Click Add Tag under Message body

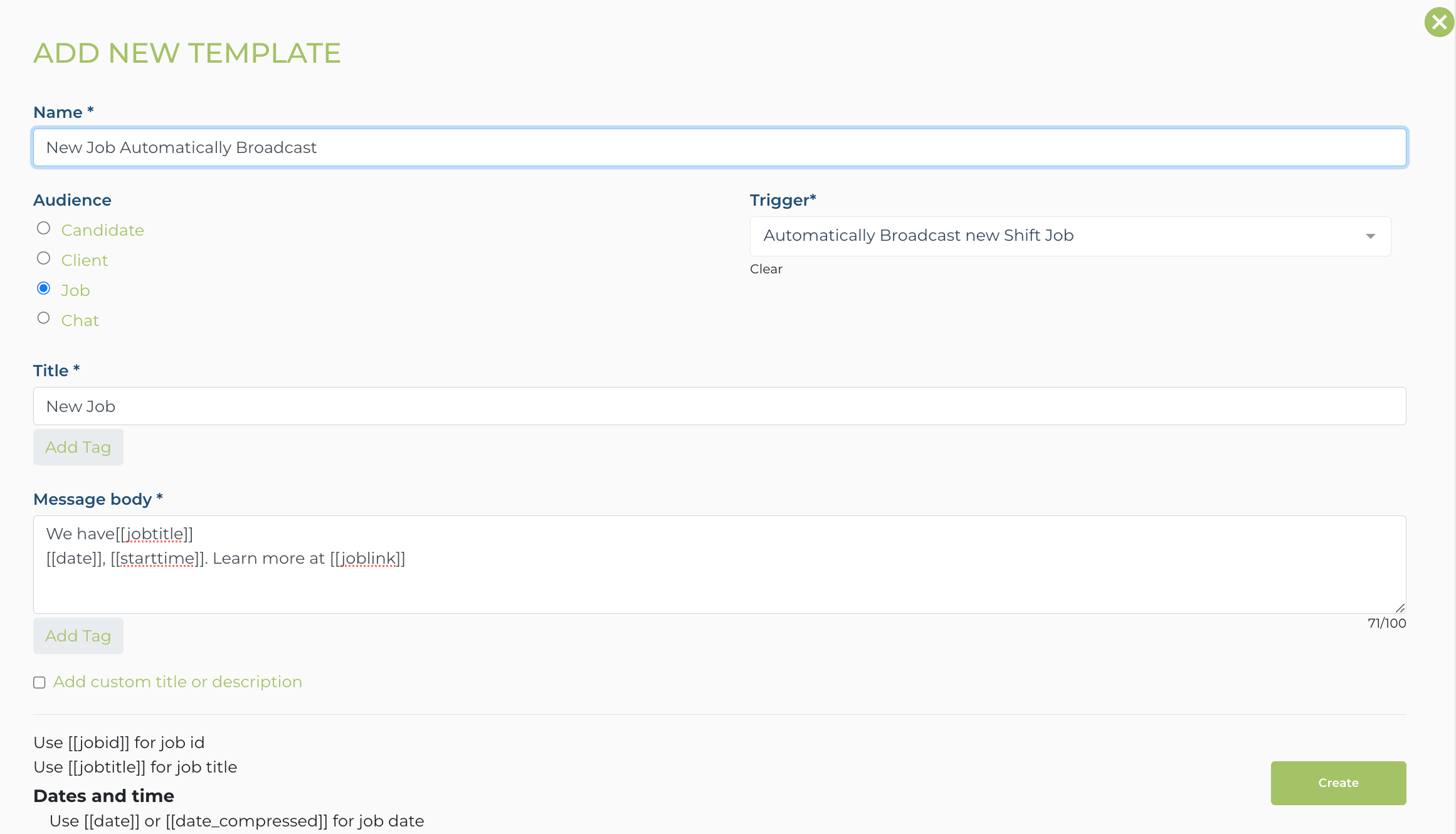coord(78,636)
